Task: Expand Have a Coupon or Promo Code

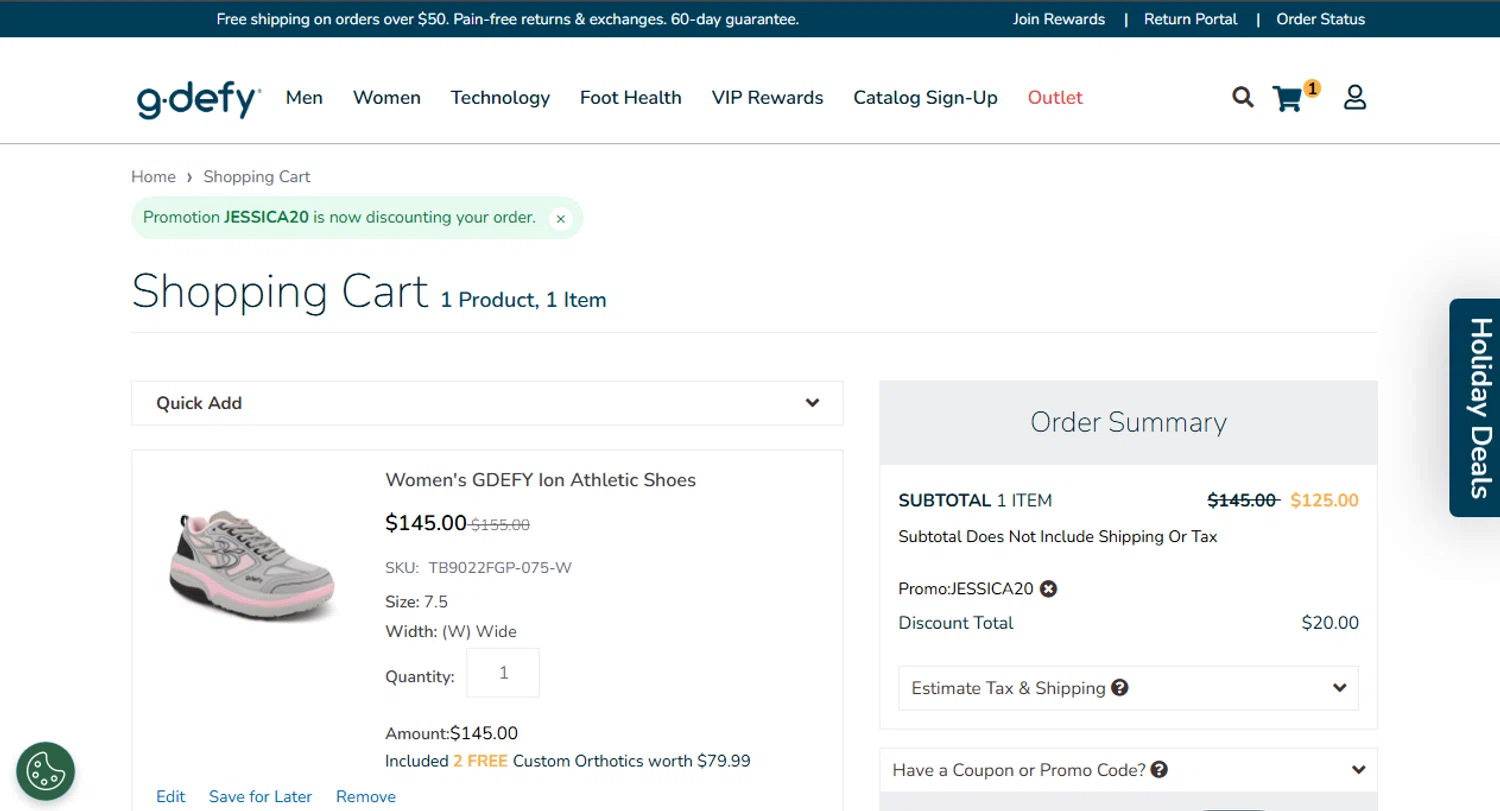Action: 1128,770
